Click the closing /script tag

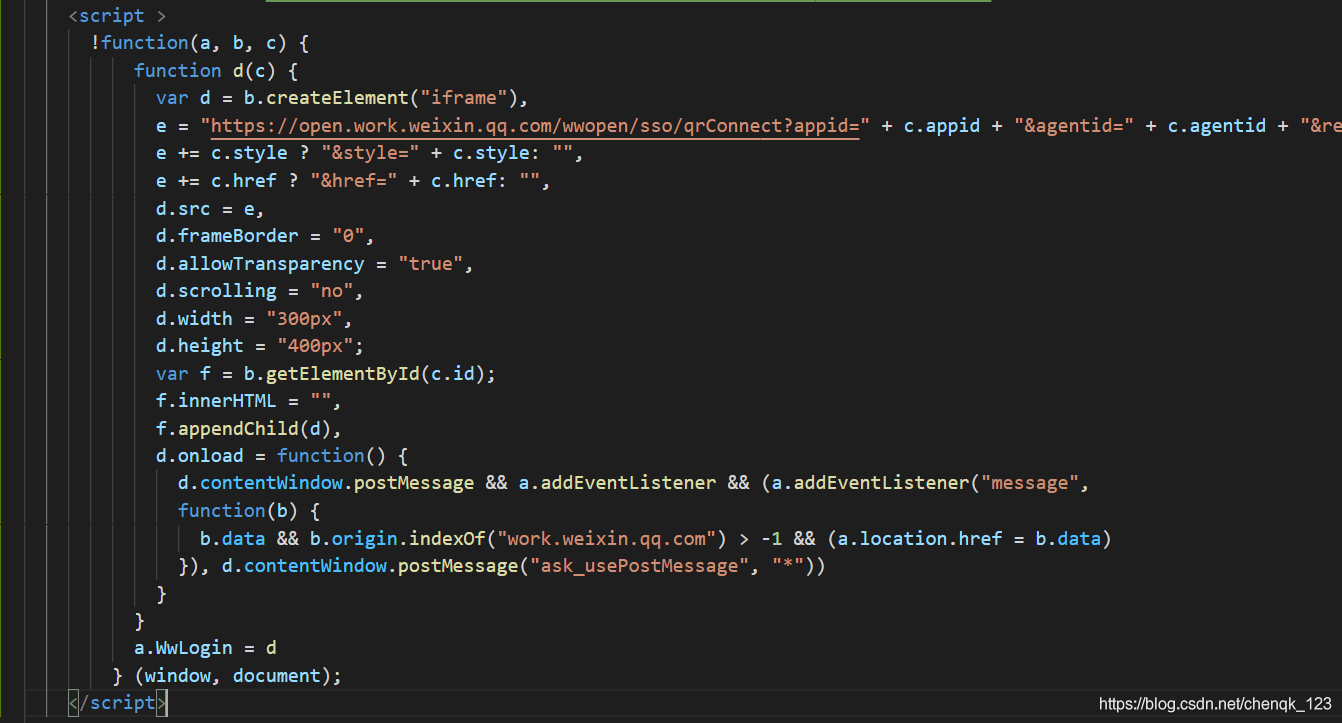pos(117,703)
